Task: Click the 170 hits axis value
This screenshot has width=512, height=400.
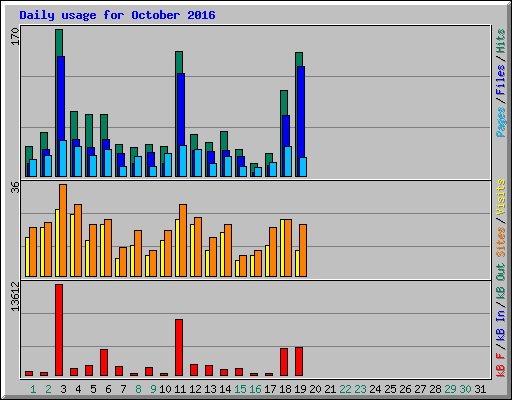Action: [x=15, y=37]
